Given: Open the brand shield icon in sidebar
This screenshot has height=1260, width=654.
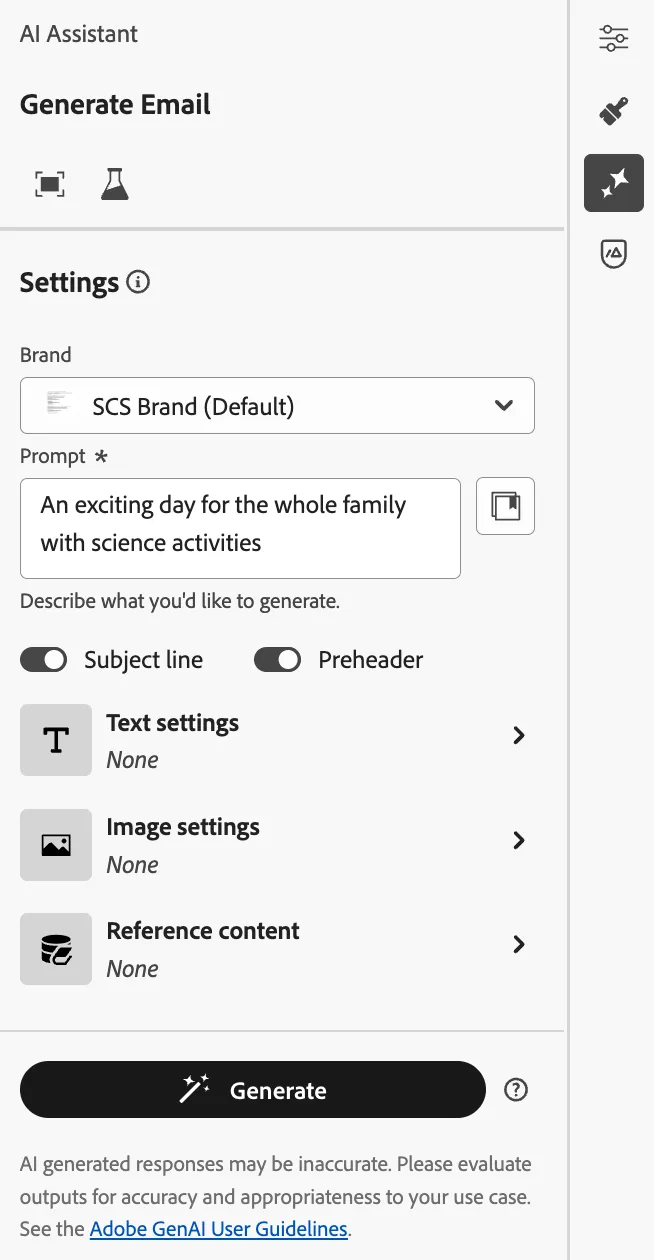Looking at the screenshot, I should (x=613, y=254).
